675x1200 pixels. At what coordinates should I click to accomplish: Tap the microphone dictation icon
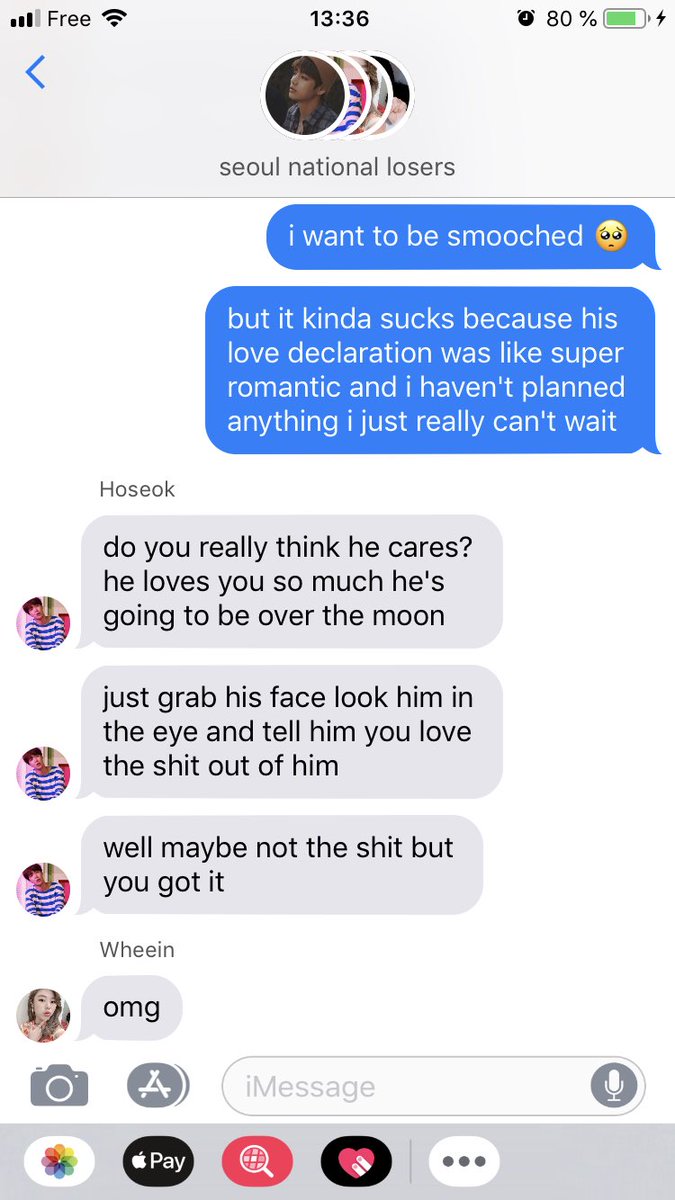click(613, 1085)
